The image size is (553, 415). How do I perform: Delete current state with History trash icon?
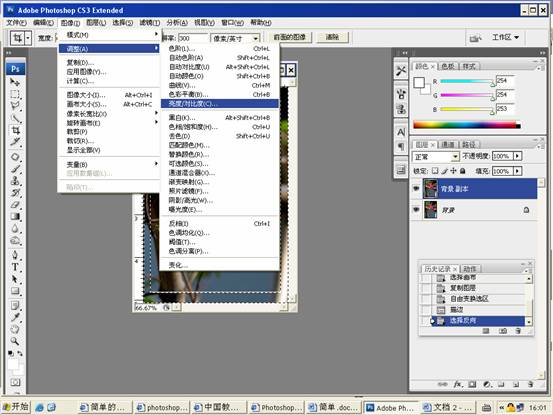point(518,331)
